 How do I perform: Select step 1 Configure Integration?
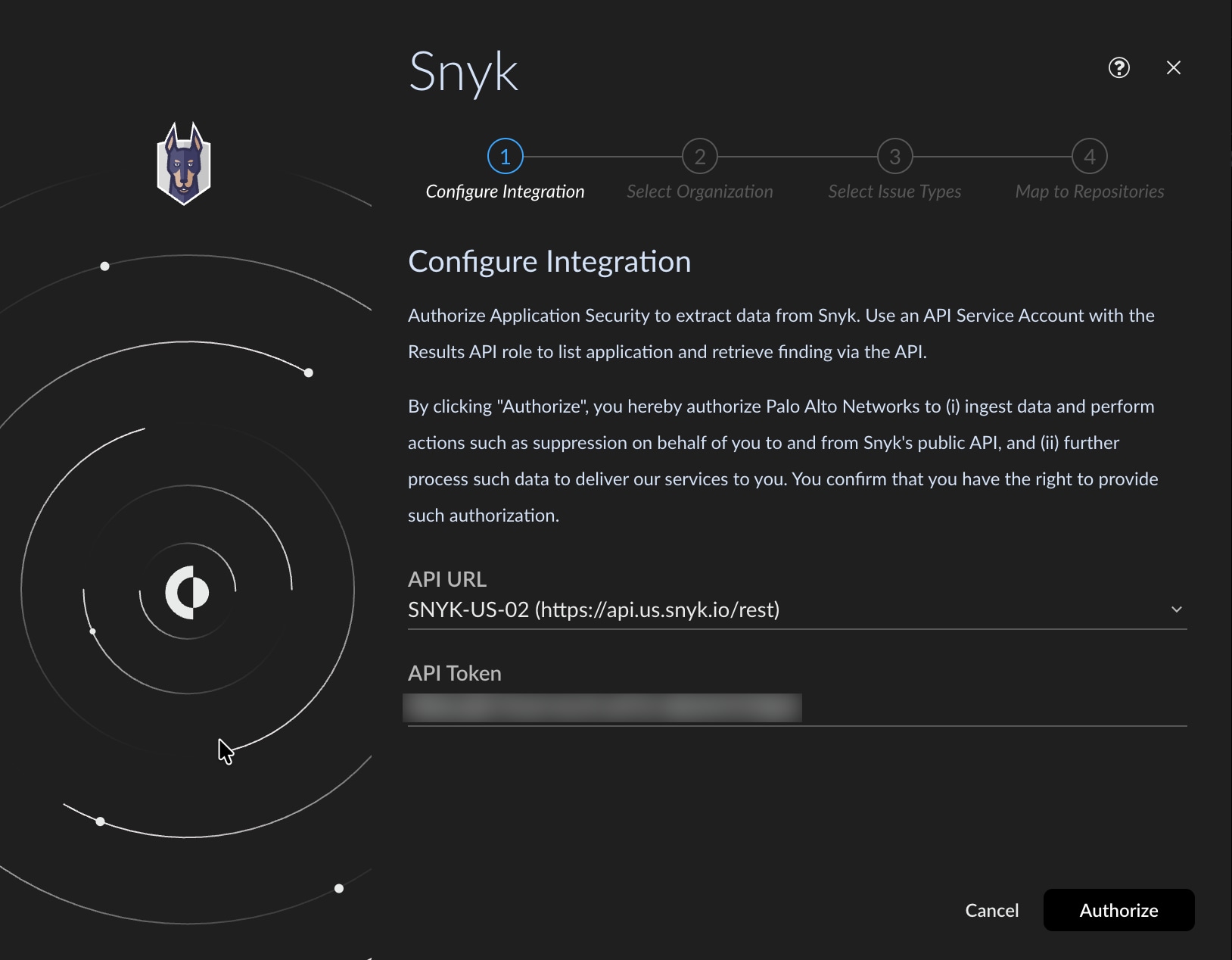[x=506, y=157]
